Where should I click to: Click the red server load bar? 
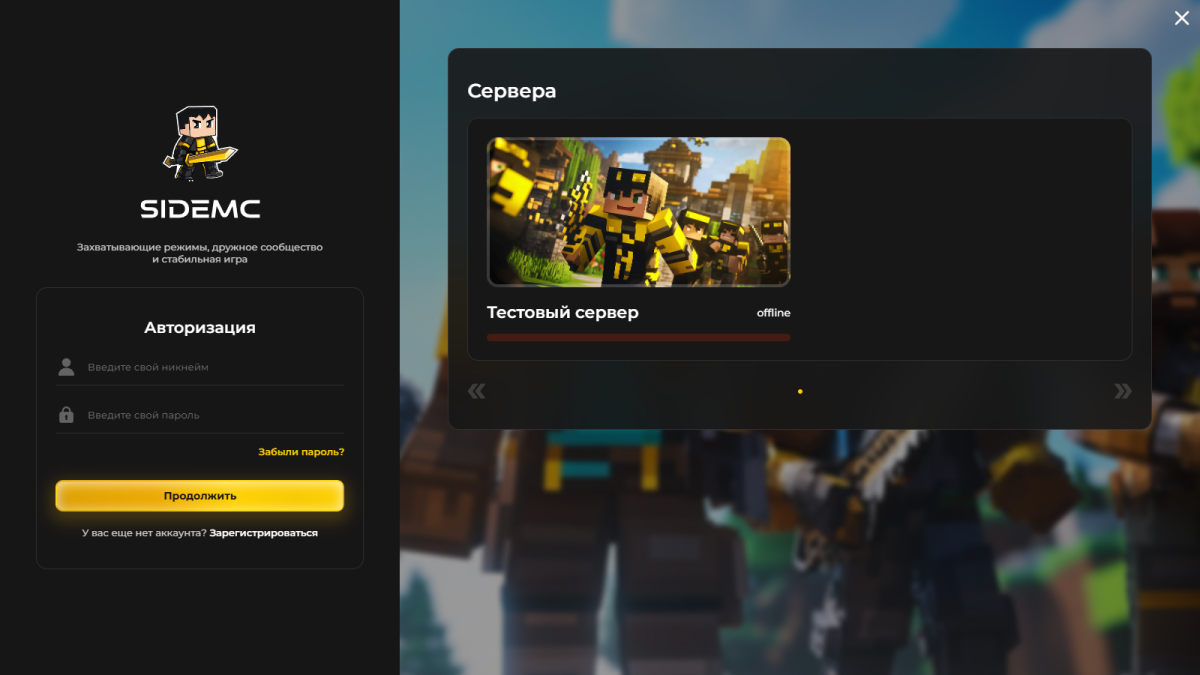click(x=638, y=338)
